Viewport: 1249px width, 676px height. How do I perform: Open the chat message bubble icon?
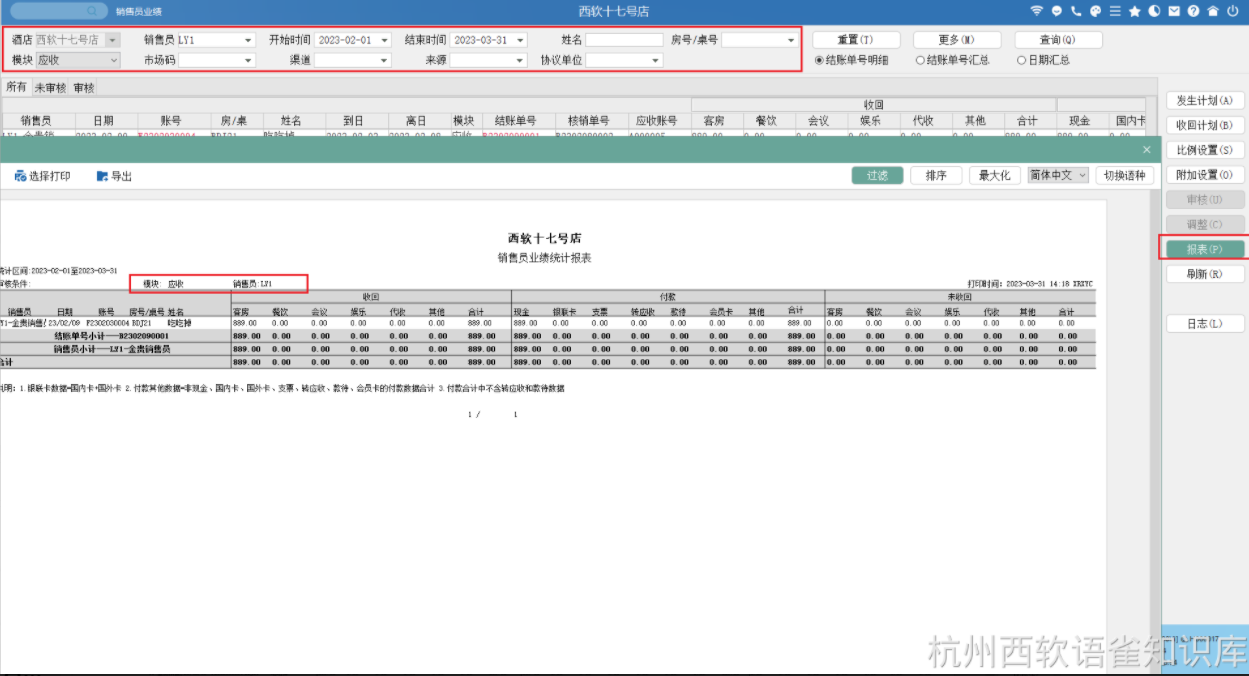[1056, 11]
